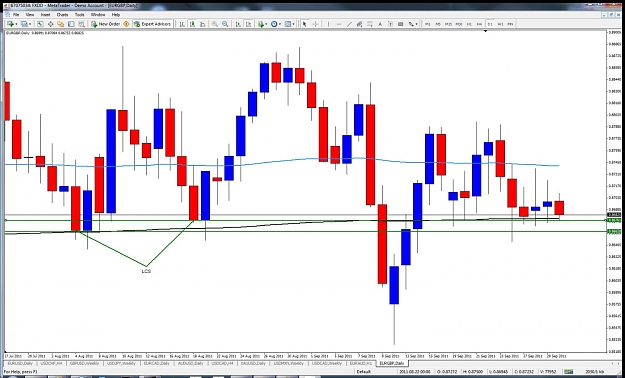Select the Vertical Line drawing tool
The image size is (625, 378).
[x=328, y=24]
